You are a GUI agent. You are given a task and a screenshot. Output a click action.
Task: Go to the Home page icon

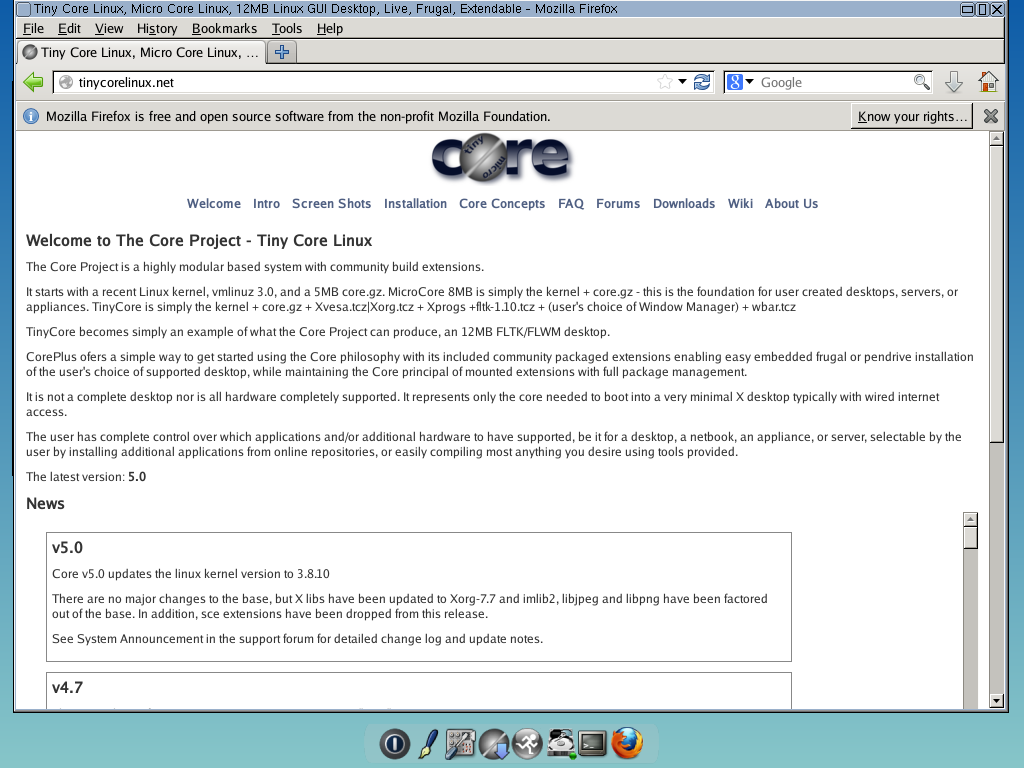coord(988,82)
